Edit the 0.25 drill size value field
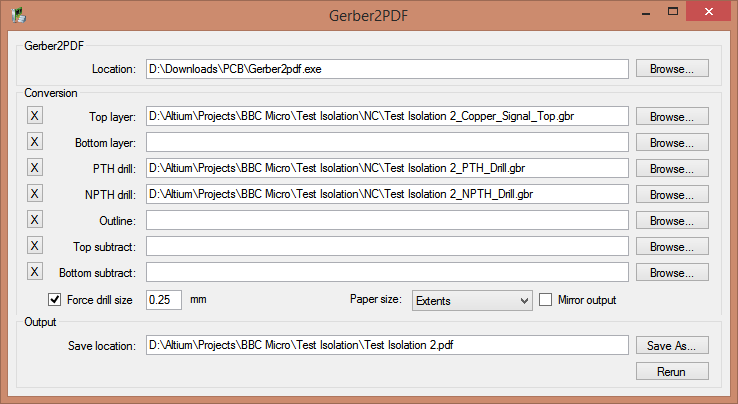Viewport: 738px width, 404px height. [163, 300]
